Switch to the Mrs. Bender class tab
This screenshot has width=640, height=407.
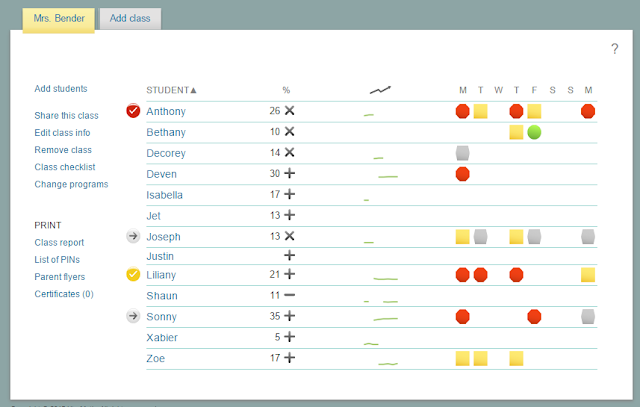(59, 19)
